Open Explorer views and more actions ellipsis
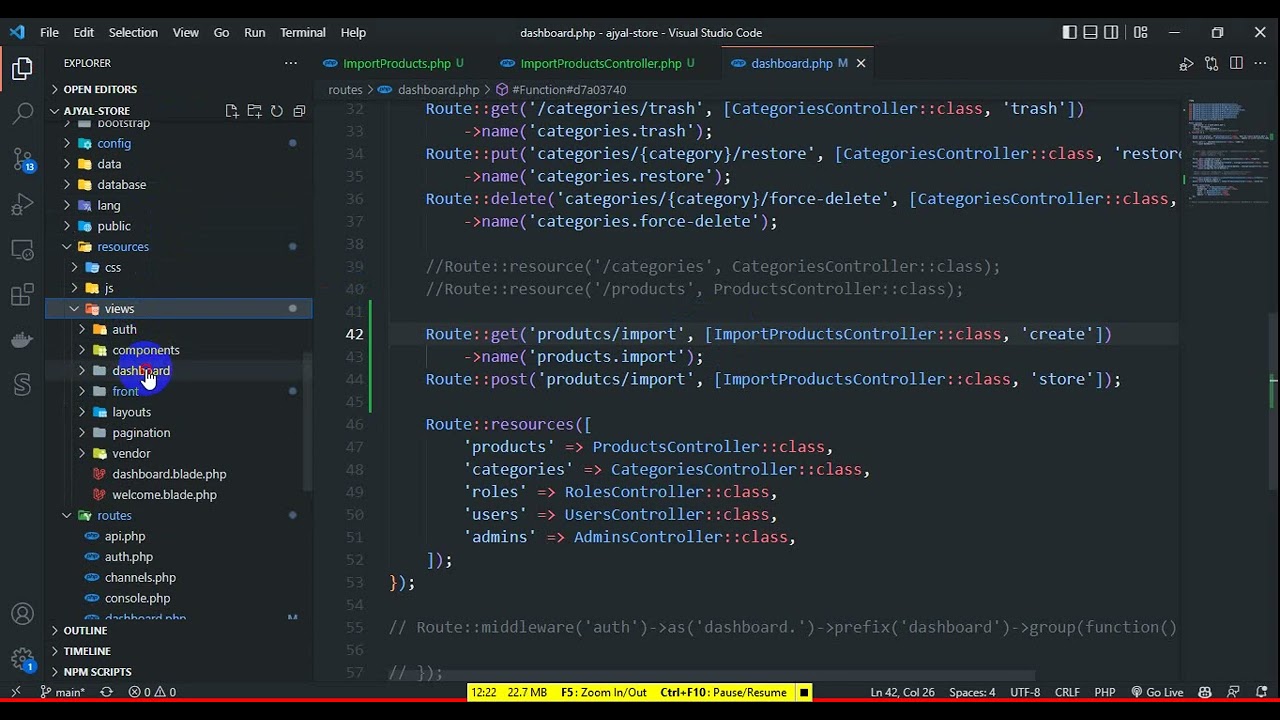Screen dimensions: 1280x720 coord(291,63)
